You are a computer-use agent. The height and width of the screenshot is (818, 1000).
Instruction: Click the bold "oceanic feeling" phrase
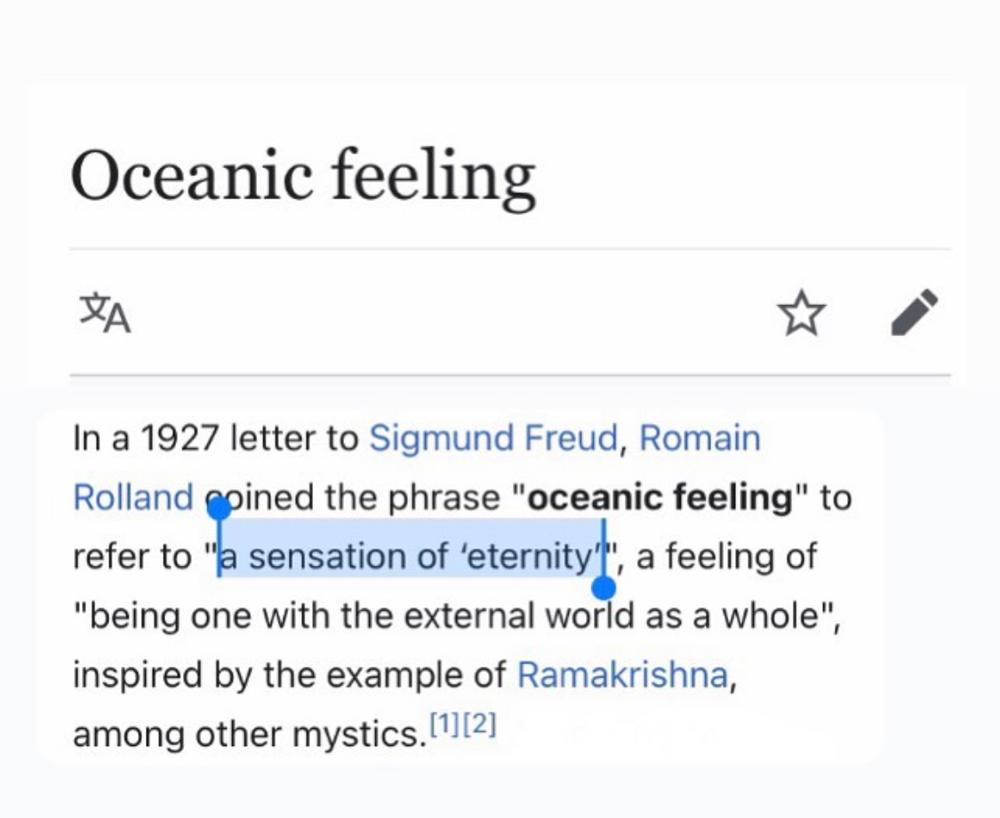tap(659, 497)
